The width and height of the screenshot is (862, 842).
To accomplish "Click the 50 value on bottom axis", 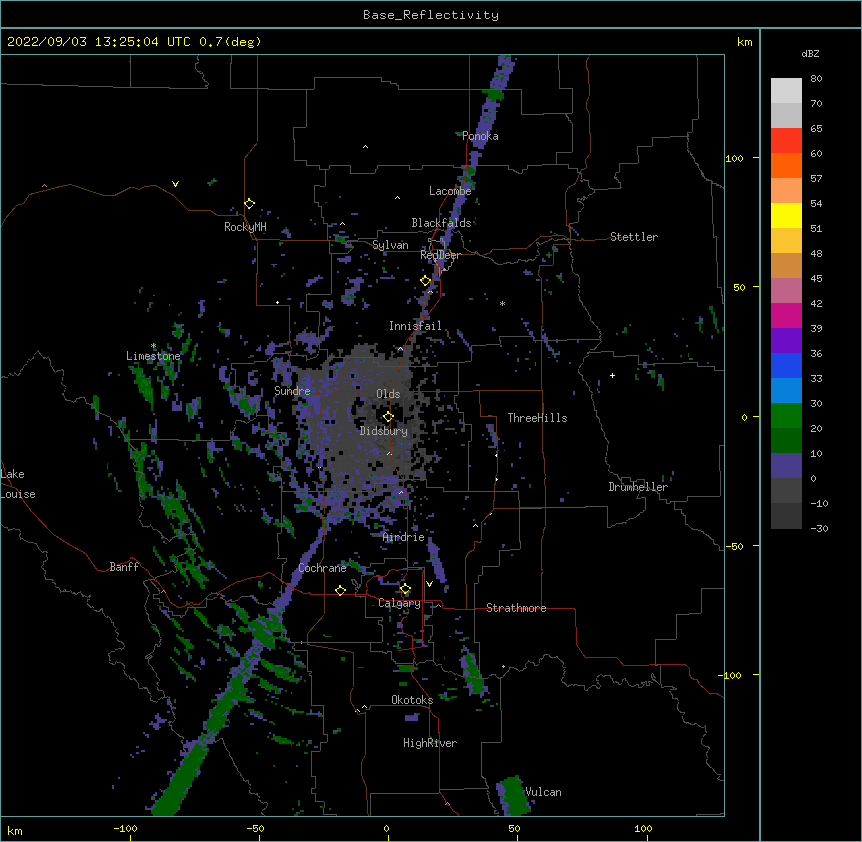I will coord(514,828).
